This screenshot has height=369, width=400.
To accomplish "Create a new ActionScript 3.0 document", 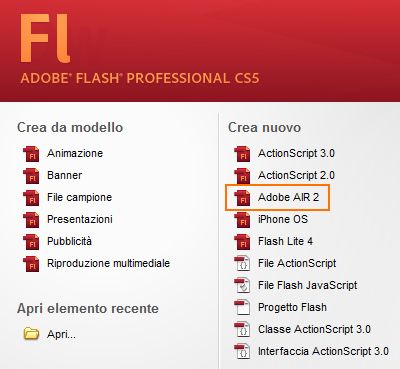I will [296, 153].
